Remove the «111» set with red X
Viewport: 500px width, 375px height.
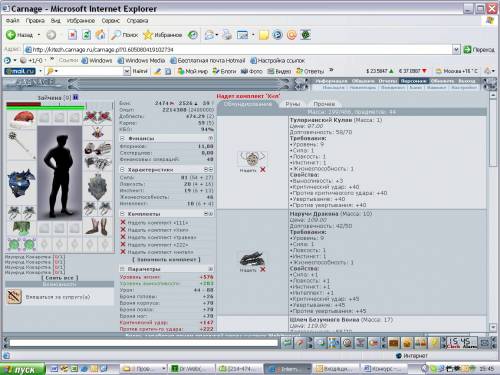(x=123, y=222)
